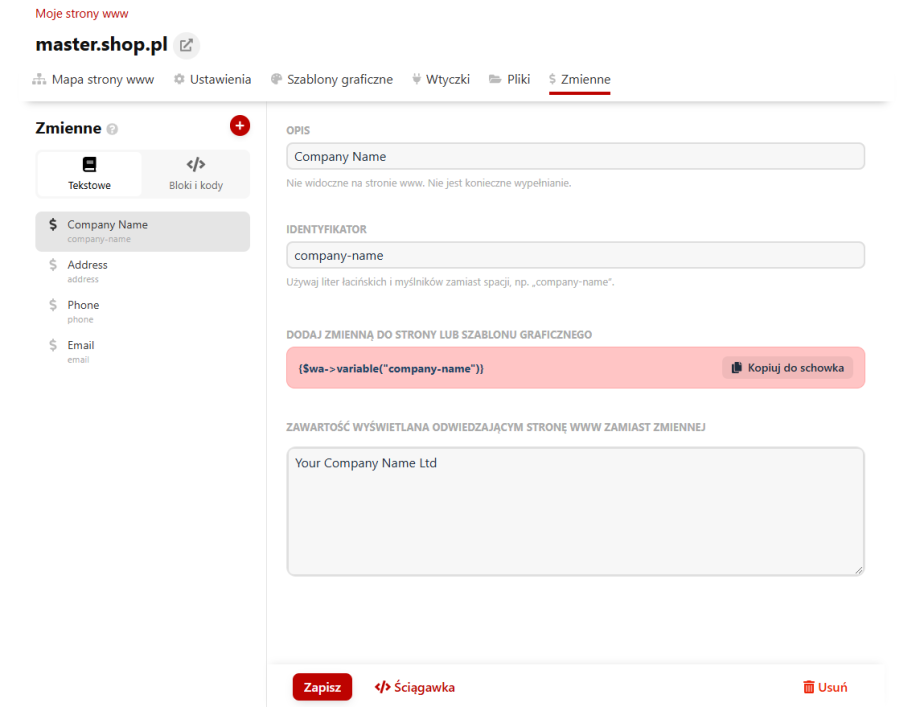Click the dollar icon beside Phone variable
This screenshot has height=707, width=920.
point(53,305)
